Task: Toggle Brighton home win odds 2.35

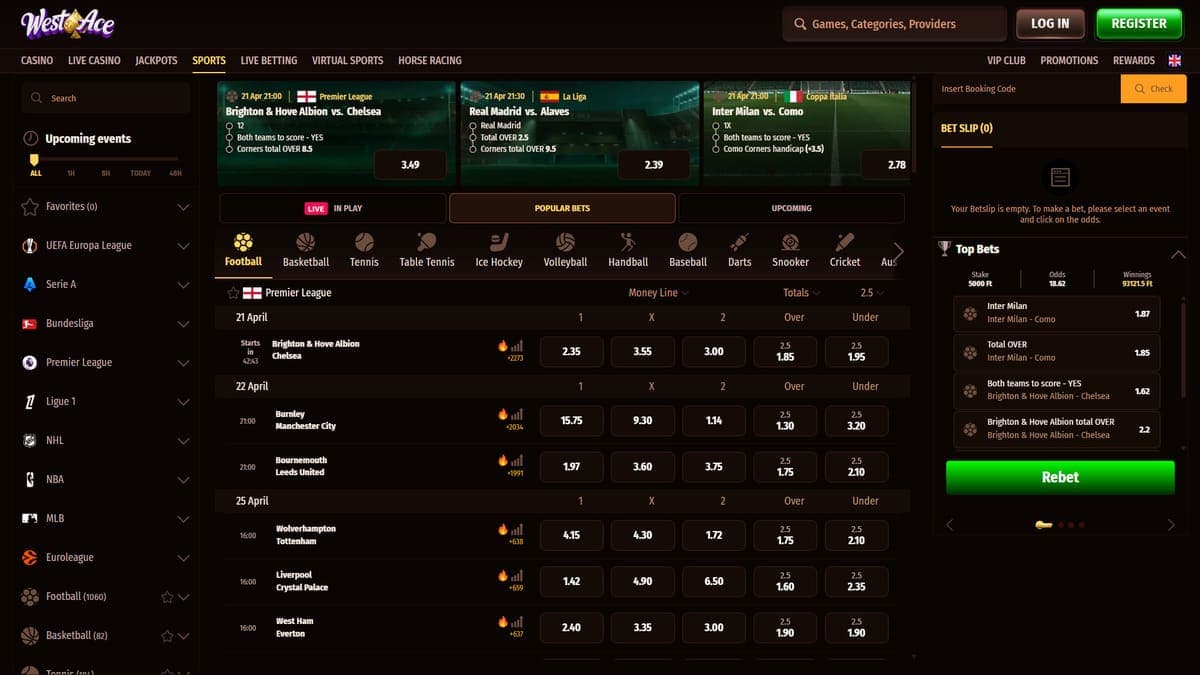Action: [x=571, y=352]
